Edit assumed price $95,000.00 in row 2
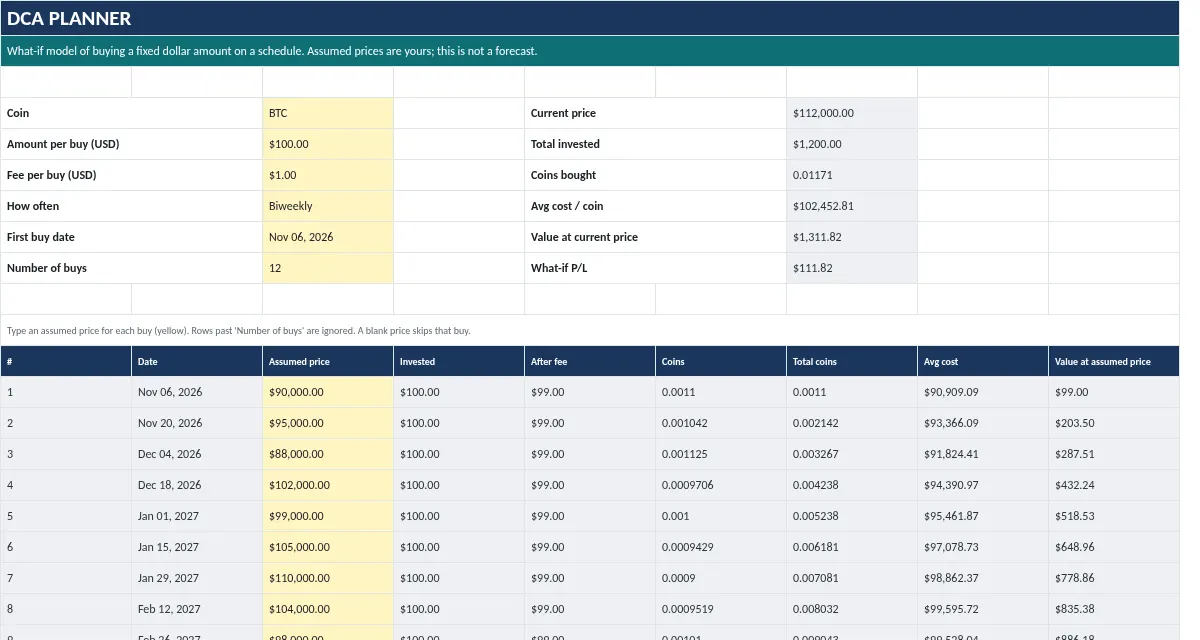The image size is (1200, 640). point(328,423)
